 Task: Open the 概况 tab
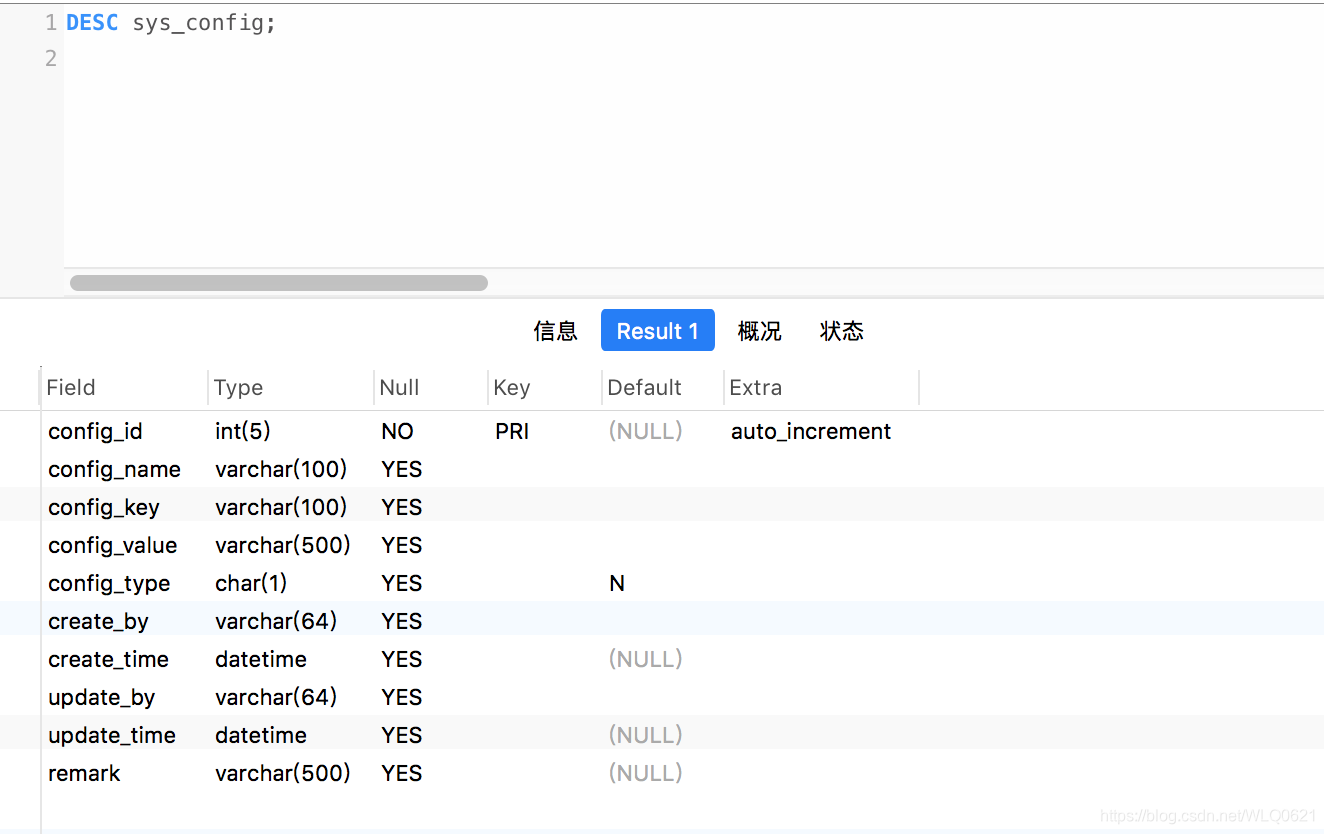click(759, 331)
